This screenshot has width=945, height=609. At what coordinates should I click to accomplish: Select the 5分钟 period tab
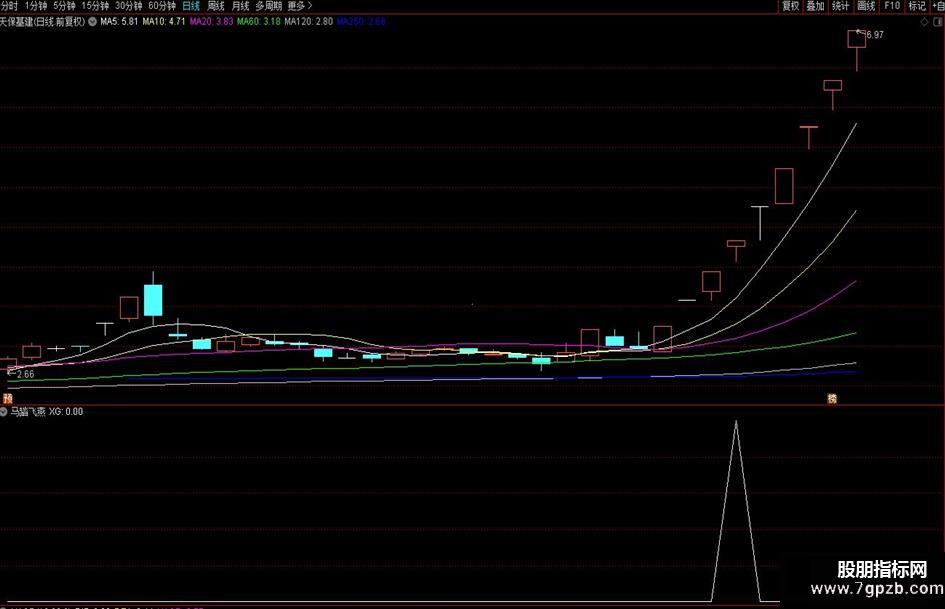coord(64,6)
